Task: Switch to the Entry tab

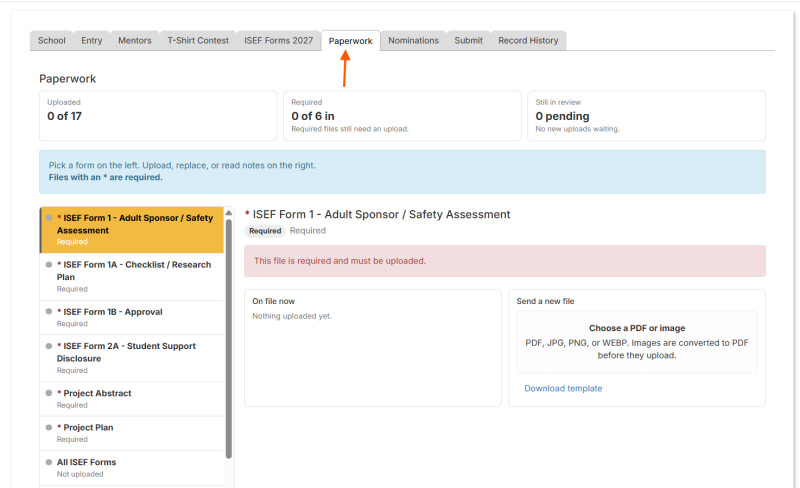Action: click(92, 40)
